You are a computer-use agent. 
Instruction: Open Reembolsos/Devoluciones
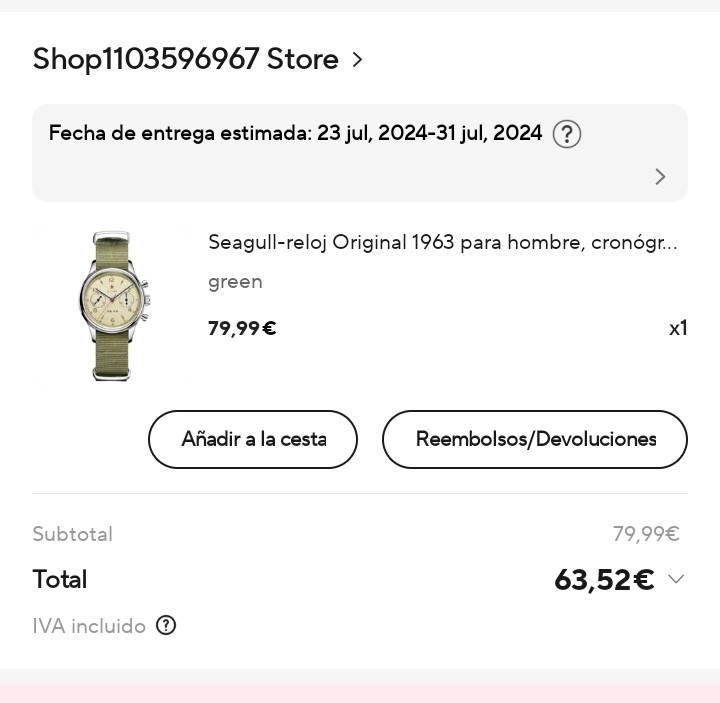click(535, 439)
